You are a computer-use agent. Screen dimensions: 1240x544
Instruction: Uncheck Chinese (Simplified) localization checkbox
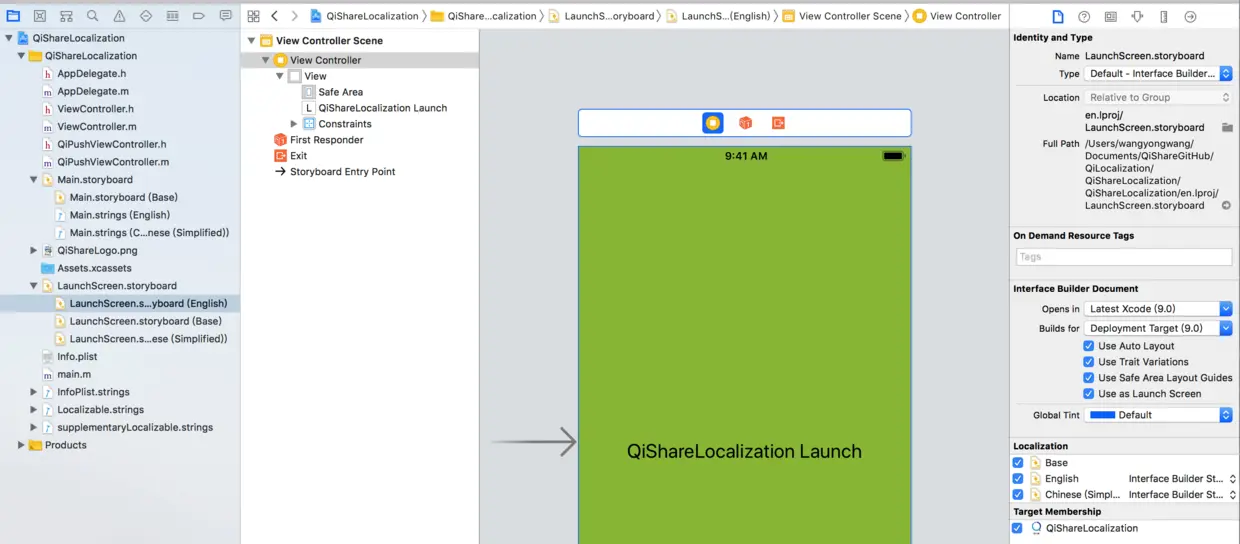[1018, 495]
